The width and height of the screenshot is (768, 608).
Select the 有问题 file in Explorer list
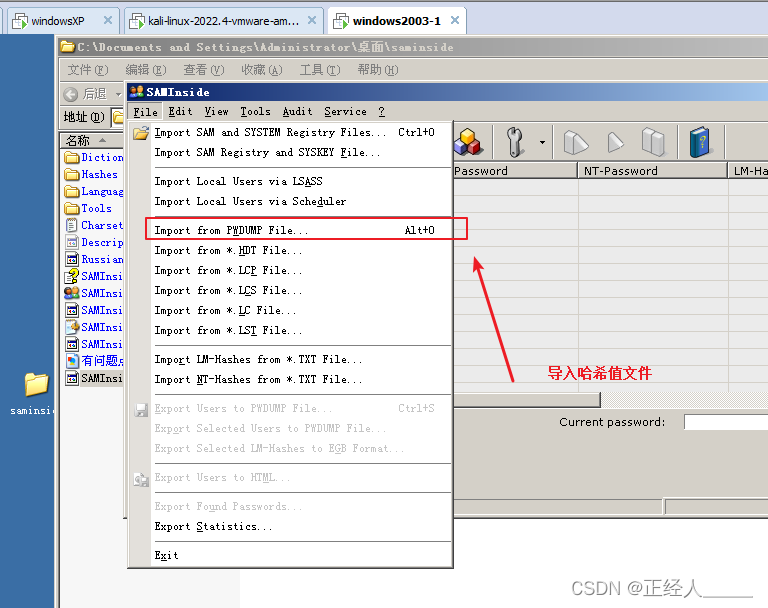(94, 361)
